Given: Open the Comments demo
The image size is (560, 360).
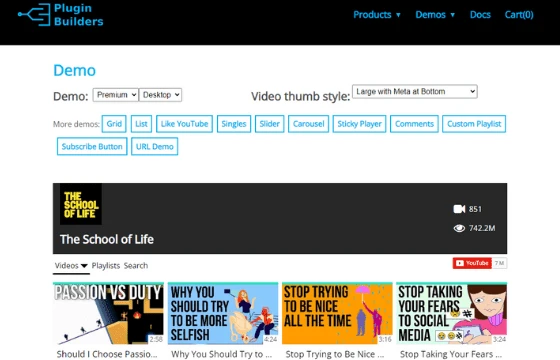Looking at the screenshot, I should click(x=414, y=124).
